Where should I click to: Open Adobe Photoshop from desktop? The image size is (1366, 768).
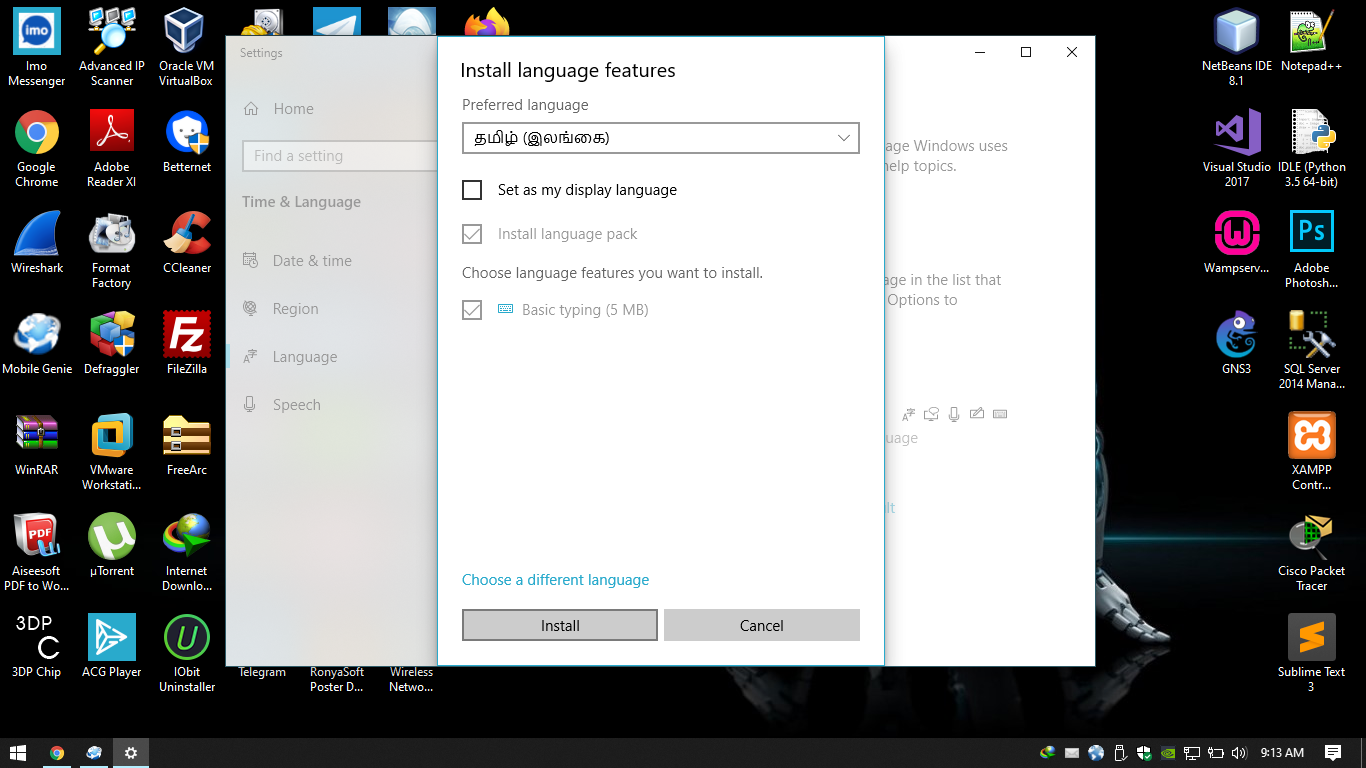pyautogui.click(x=1311, y=245)
